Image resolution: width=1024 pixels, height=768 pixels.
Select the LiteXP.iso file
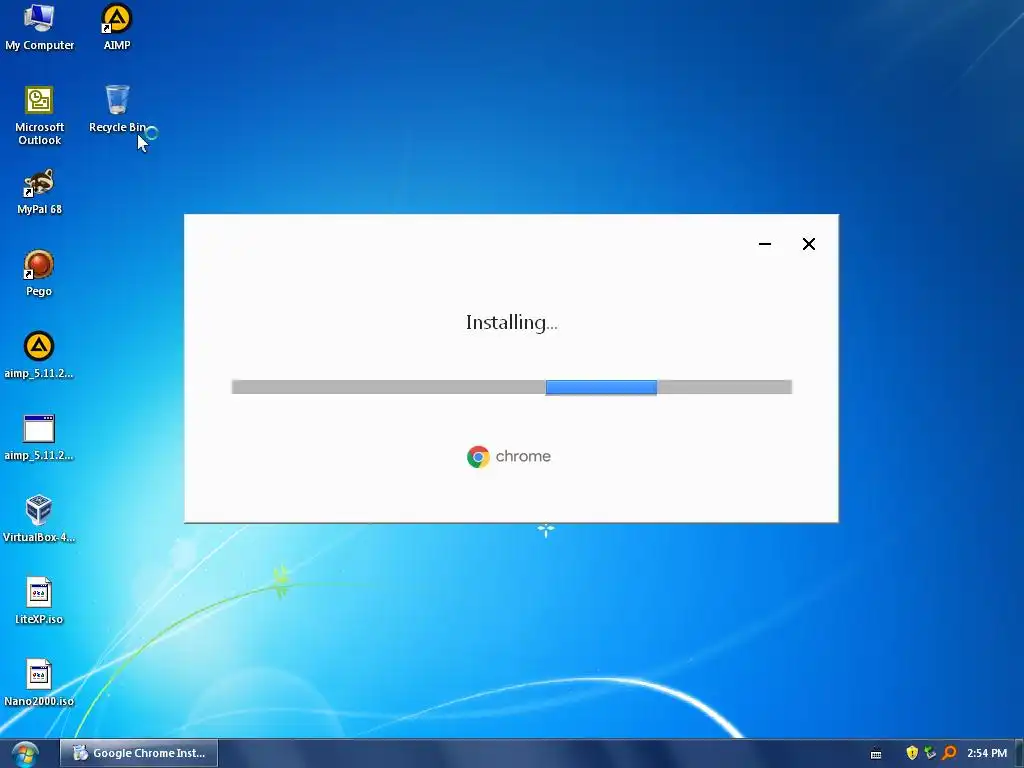[x=39, y=601]
